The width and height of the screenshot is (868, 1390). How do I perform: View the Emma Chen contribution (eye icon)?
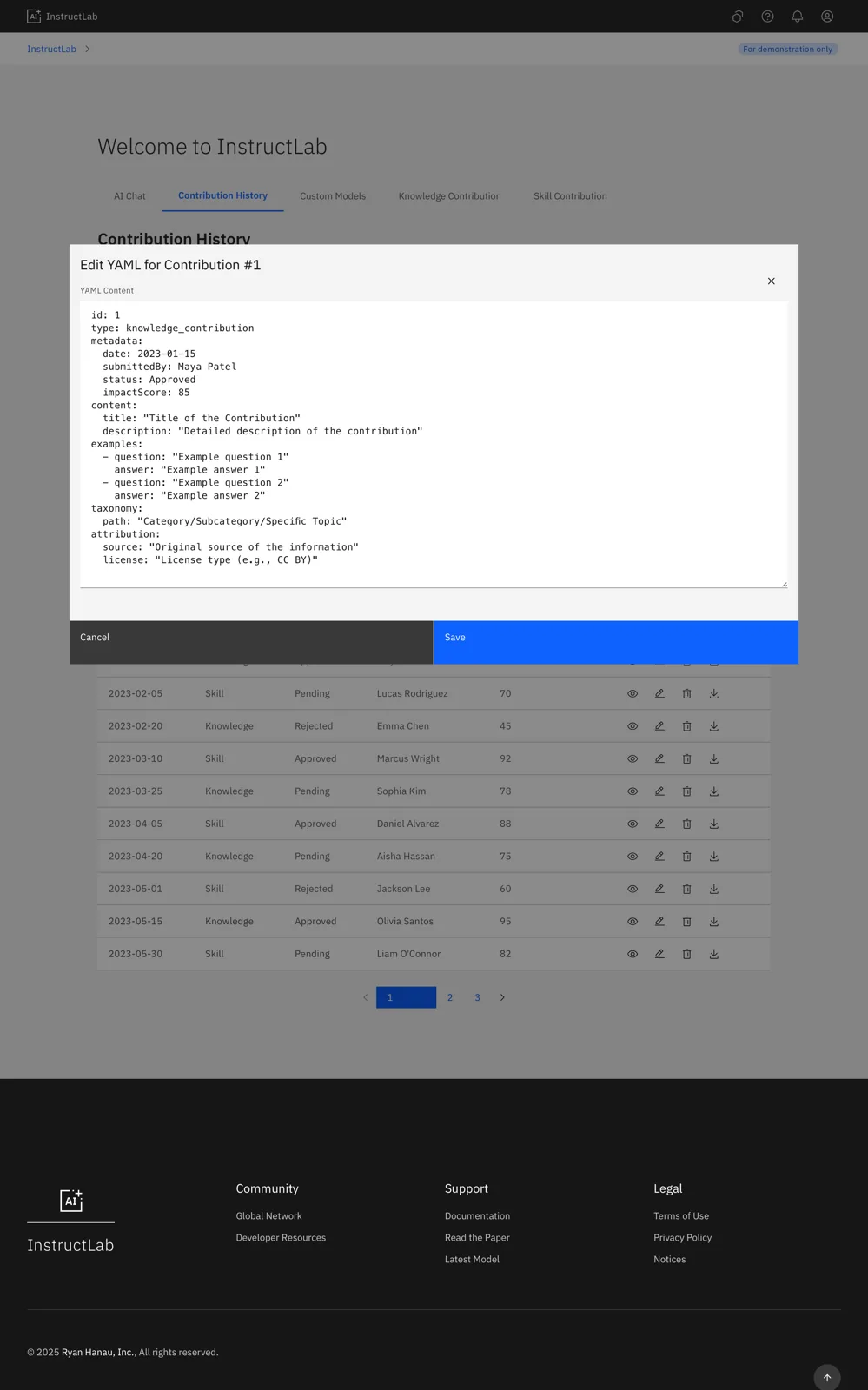click(x=633, y=726)
